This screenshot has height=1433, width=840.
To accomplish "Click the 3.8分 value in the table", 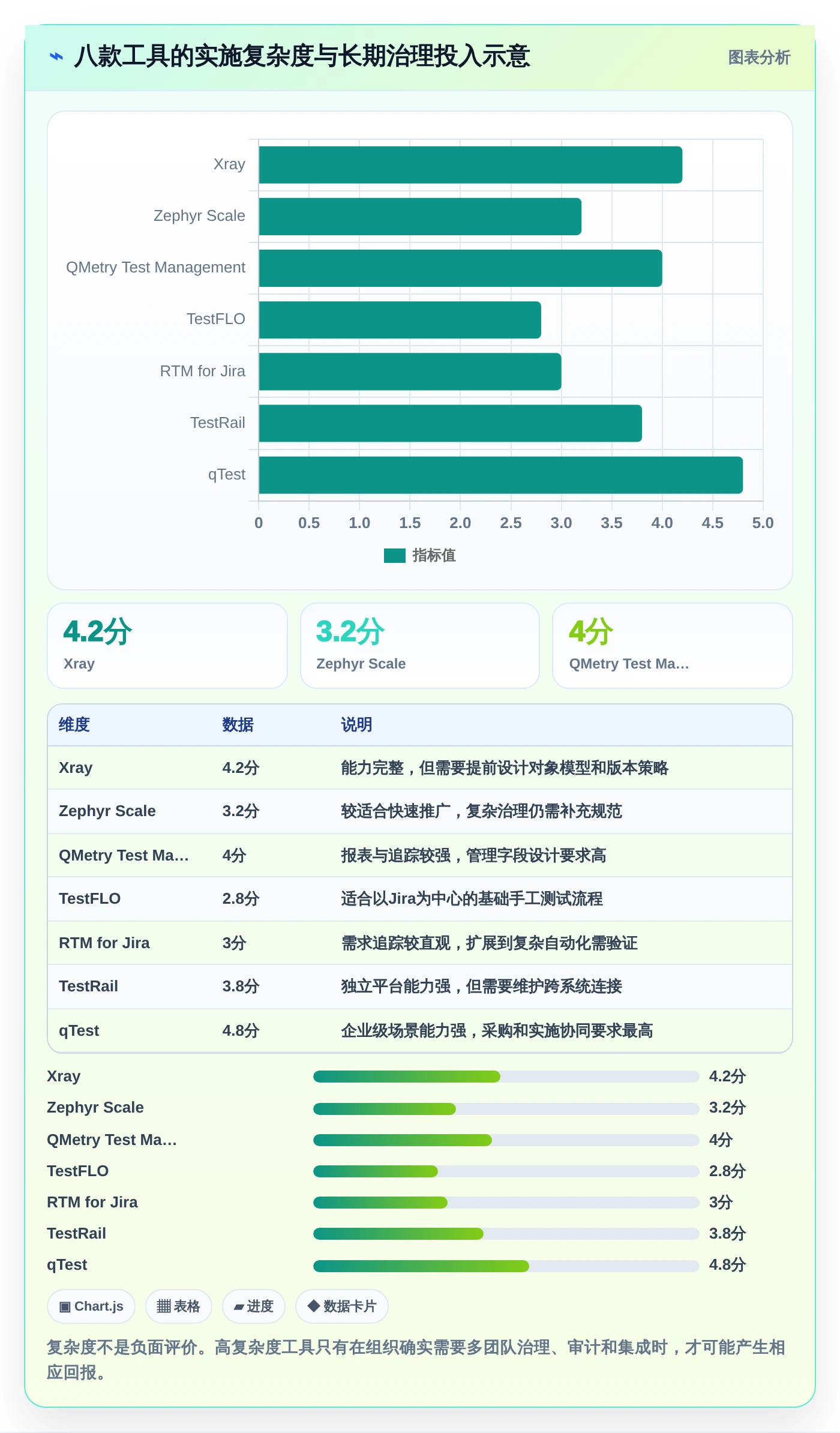I will pos(241,986).
